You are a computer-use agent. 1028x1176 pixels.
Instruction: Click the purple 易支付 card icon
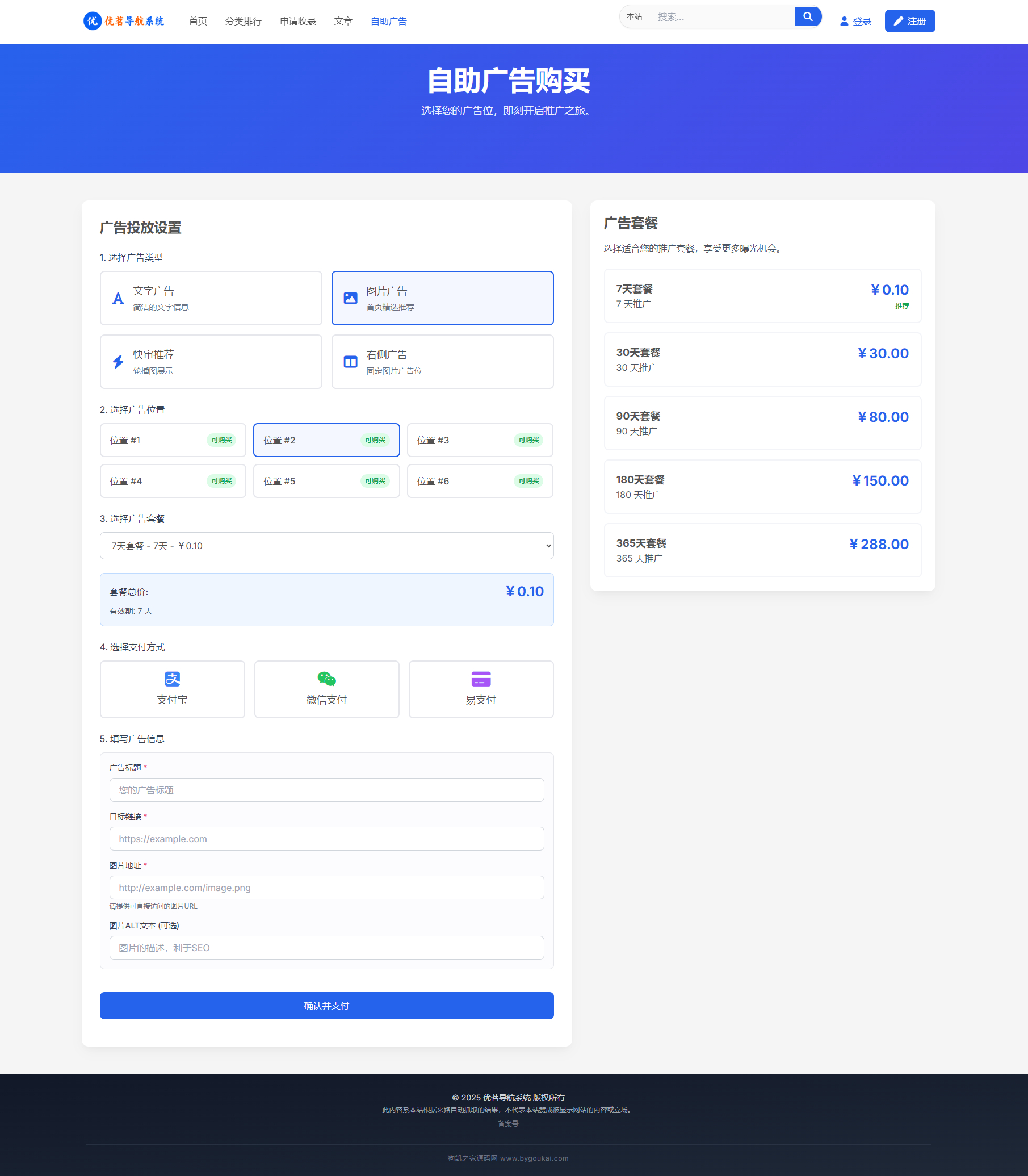(481, 679)
